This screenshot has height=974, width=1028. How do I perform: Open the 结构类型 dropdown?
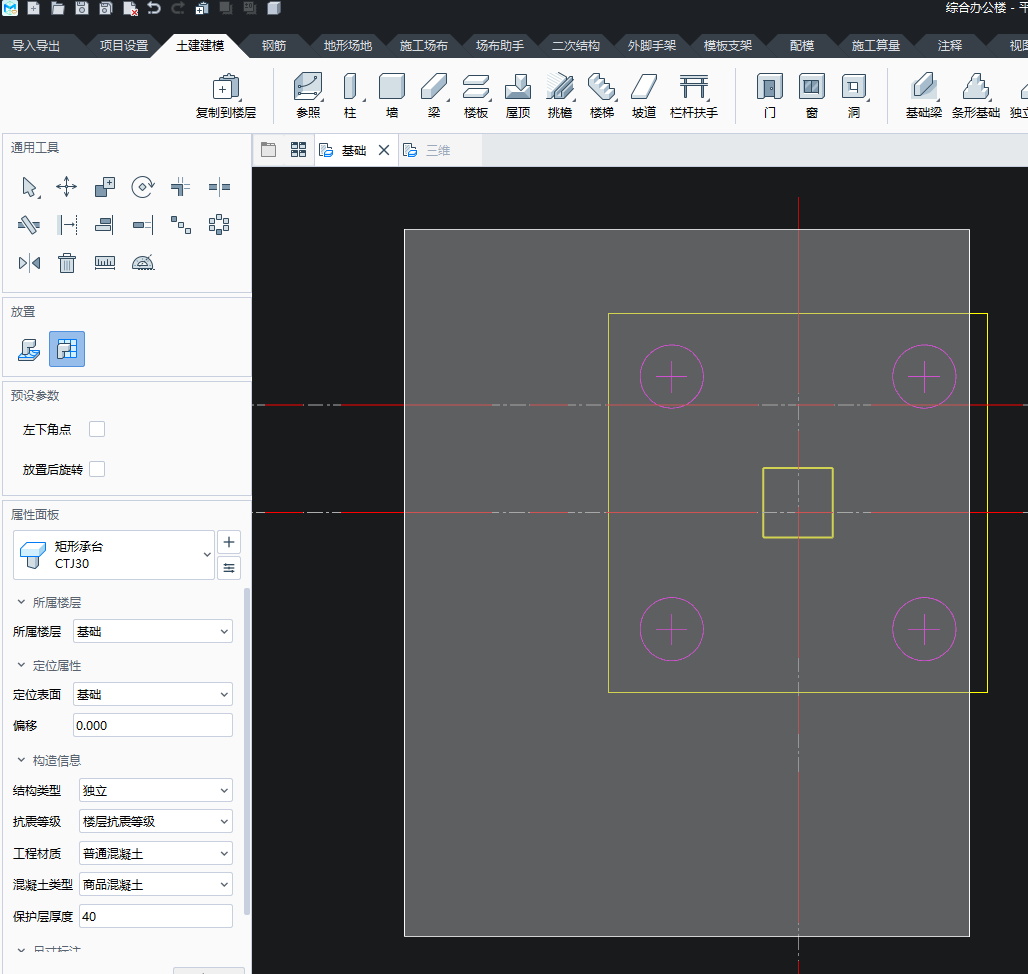155,790
